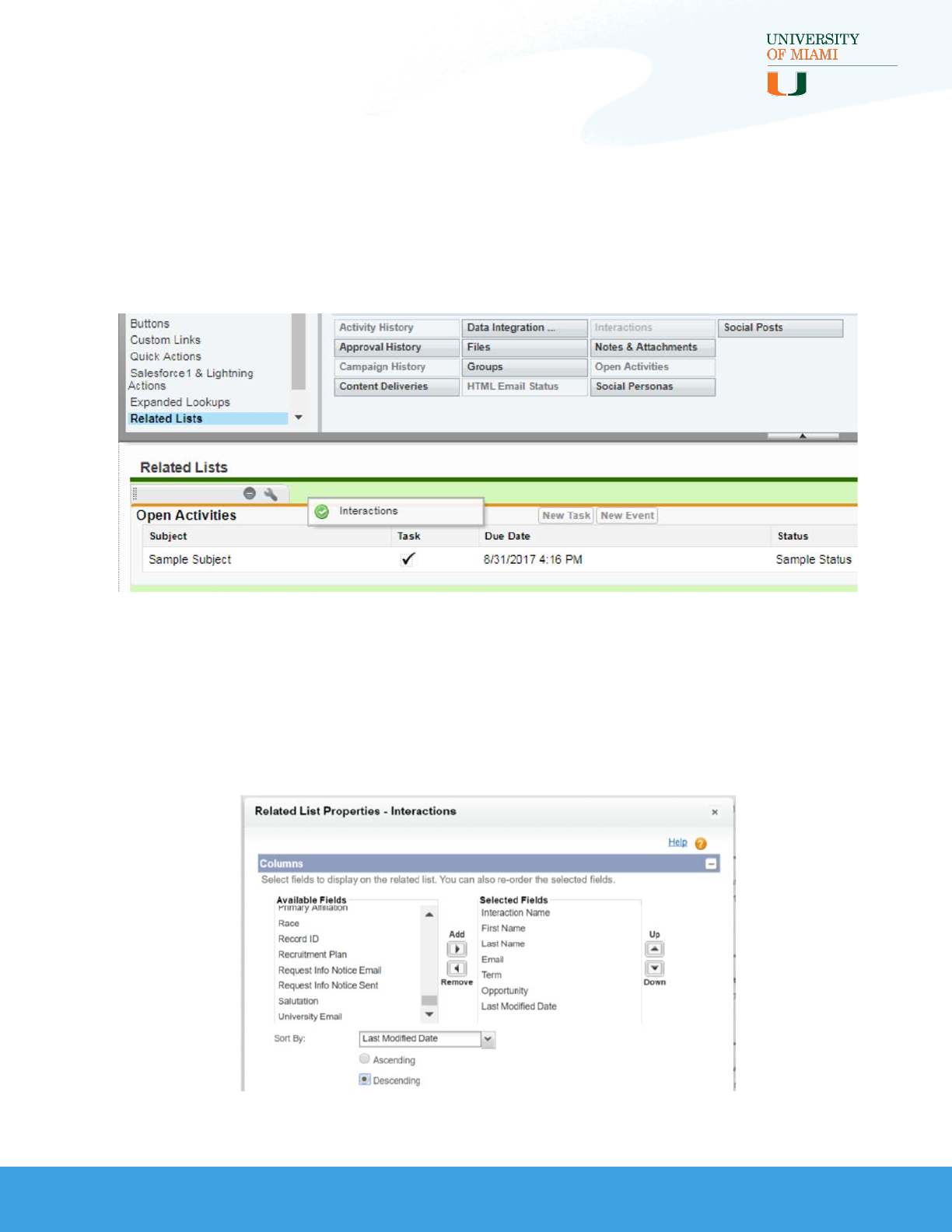
Task: Click the University of Miami U logo
Action: (x=787, y=83)
